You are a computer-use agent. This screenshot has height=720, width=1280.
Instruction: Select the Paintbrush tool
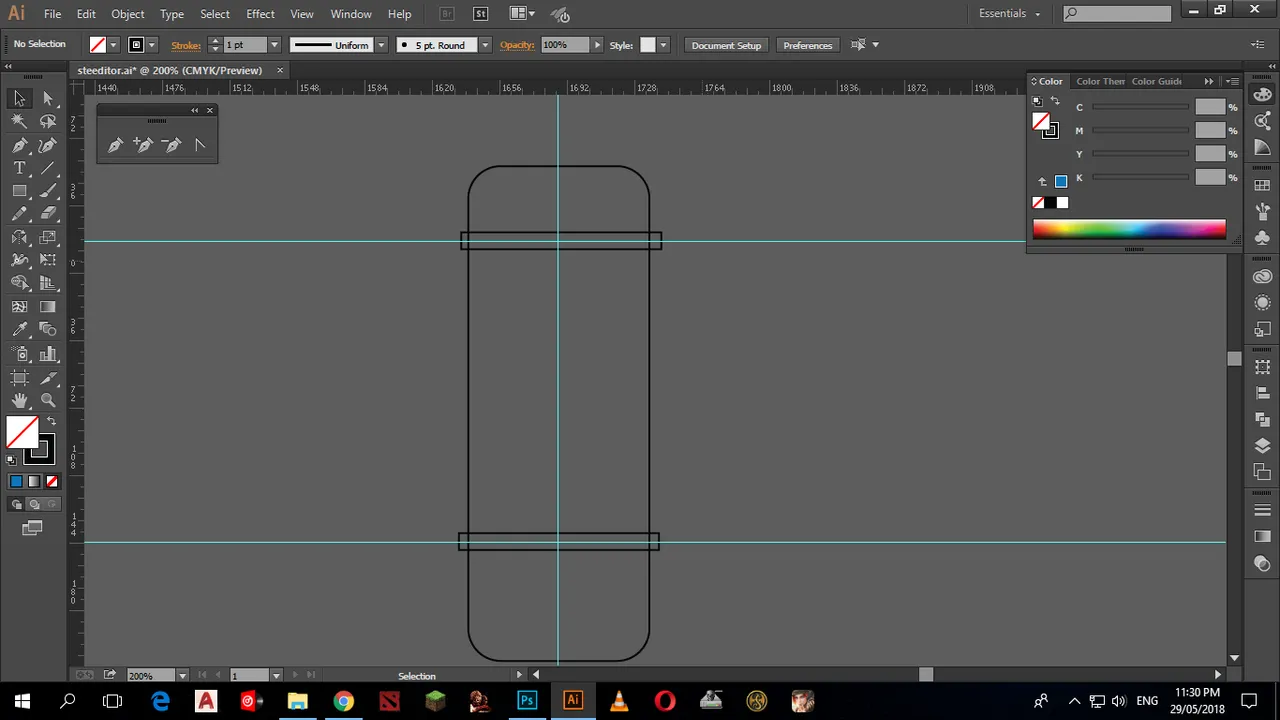click(x=48, y=191)
